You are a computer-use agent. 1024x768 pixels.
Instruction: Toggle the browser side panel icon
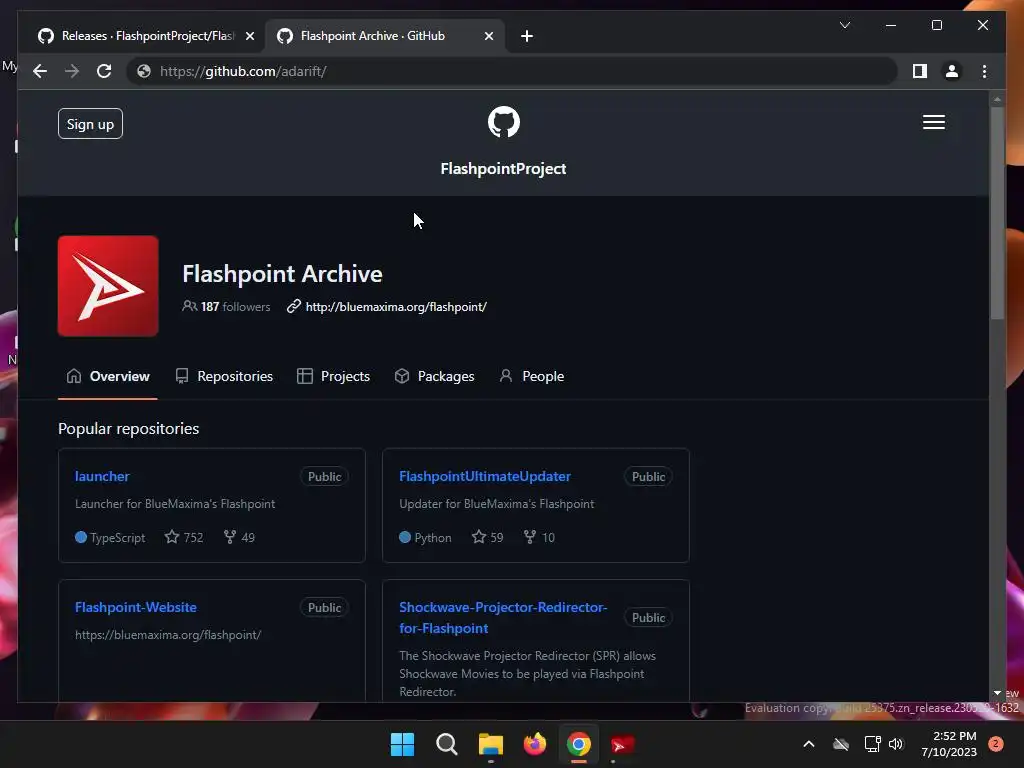[920, 71]
